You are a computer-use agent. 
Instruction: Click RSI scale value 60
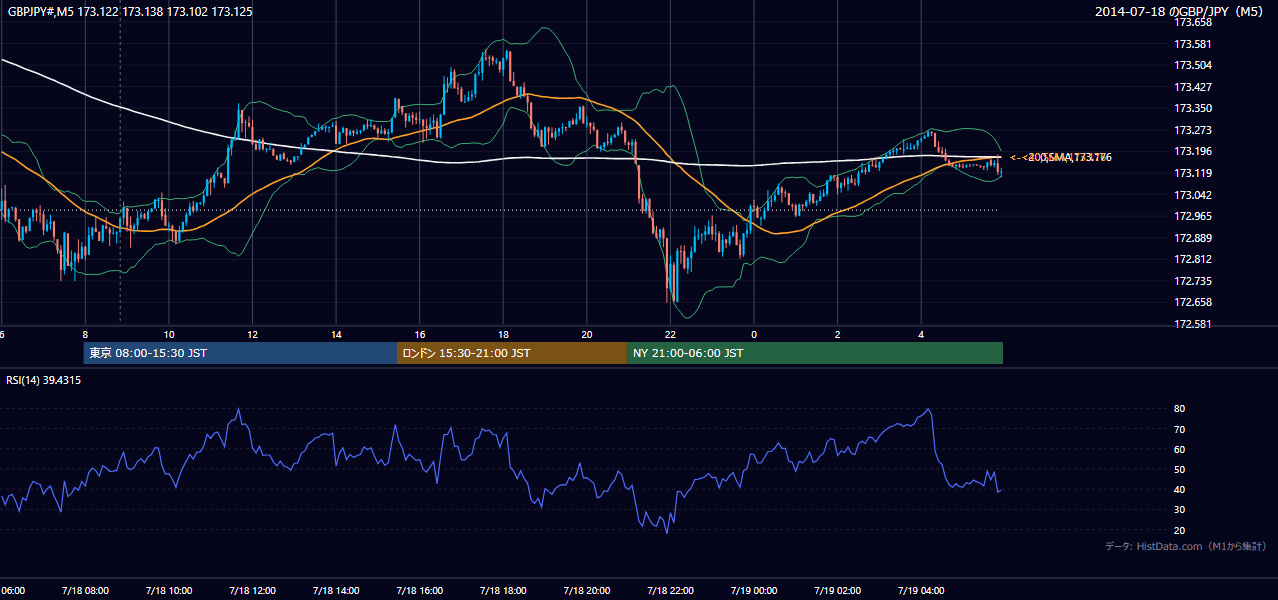click(x=1180, y=449)
